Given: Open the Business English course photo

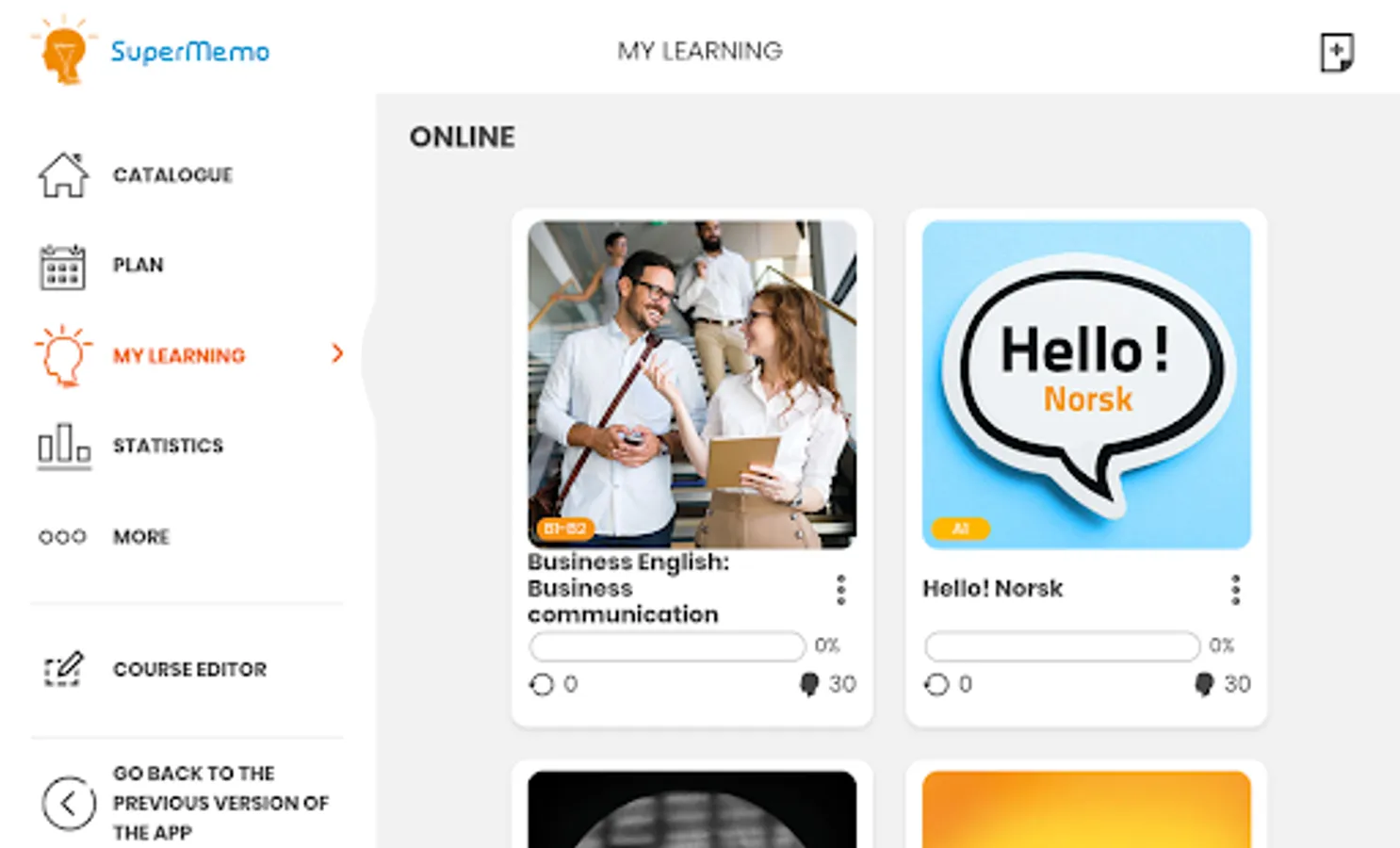Looking at the screenshot, I should (x=692, y=384).
